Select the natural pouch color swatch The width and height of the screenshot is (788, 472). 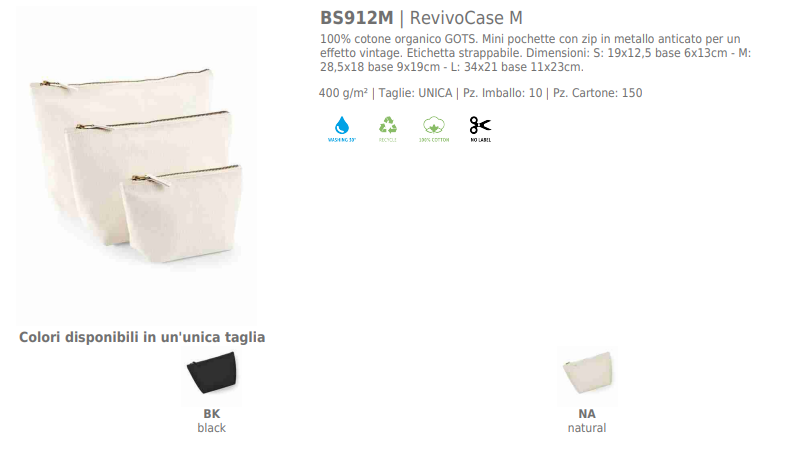coord(587,373)
